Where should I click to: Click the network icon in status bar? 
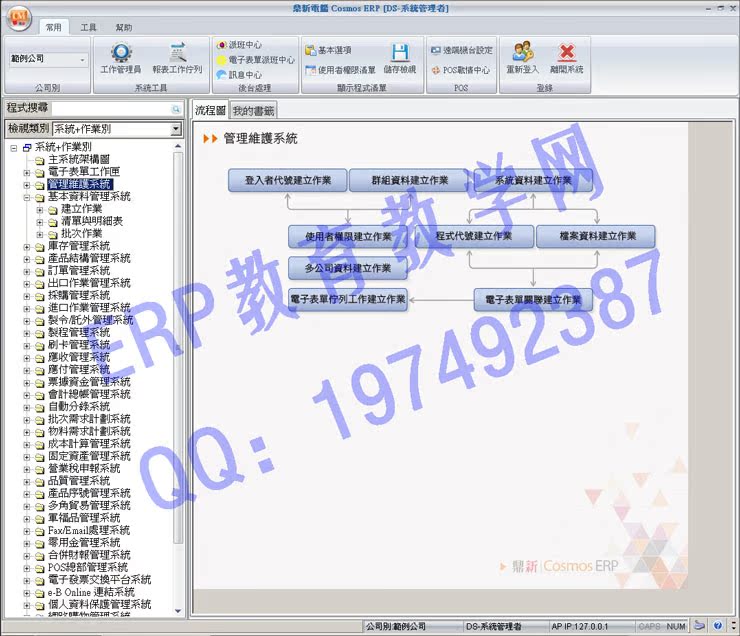coord(700,626)
